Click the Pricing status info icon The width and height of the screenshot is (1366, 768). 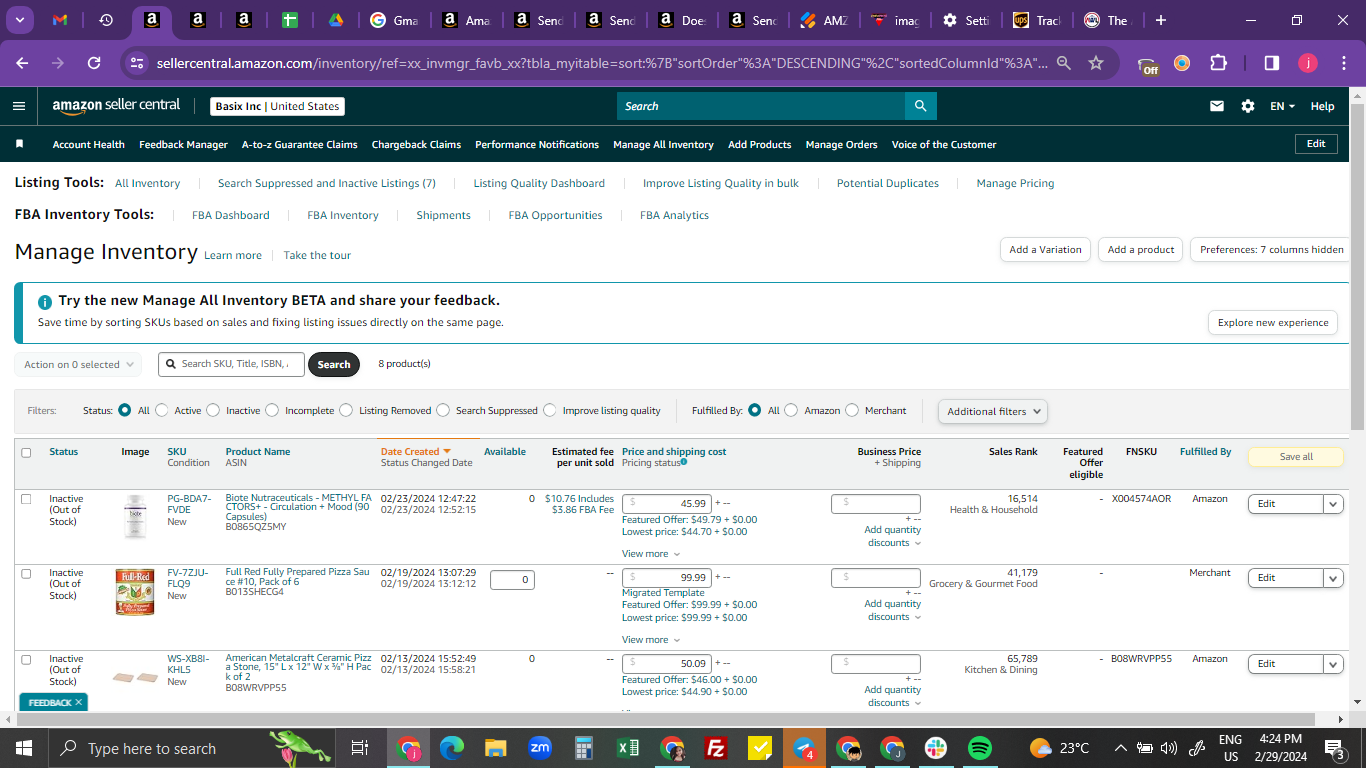684,462
